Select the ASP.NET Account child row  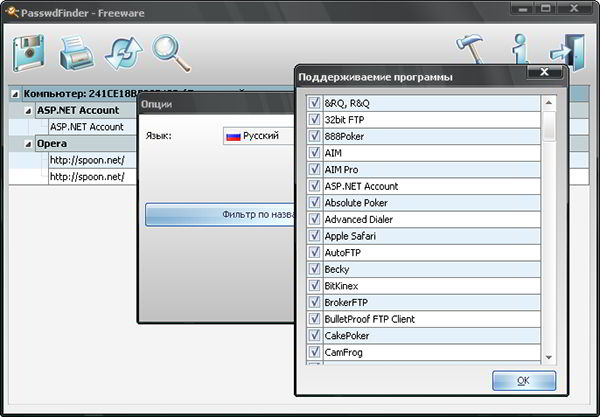point(87,127)
